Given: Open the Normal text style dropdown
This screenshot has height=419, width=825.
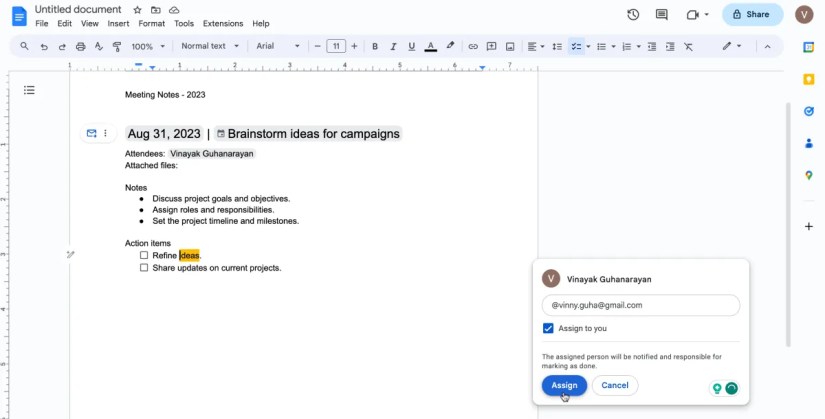Looking at the screenshot, I should click(x=210, y=46).
